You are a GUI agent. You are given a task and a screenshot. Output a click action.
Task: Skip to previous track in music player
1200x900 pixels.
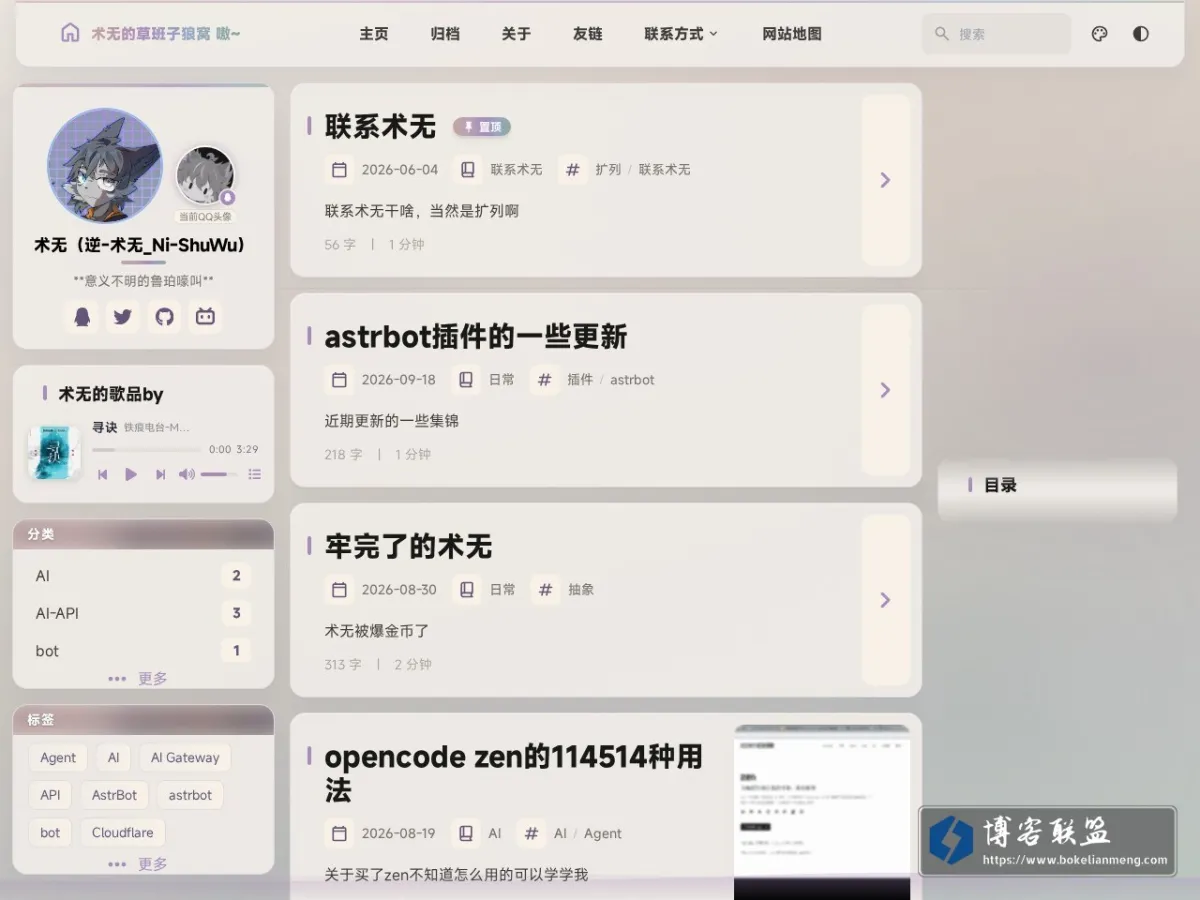(x=102, y=475)
